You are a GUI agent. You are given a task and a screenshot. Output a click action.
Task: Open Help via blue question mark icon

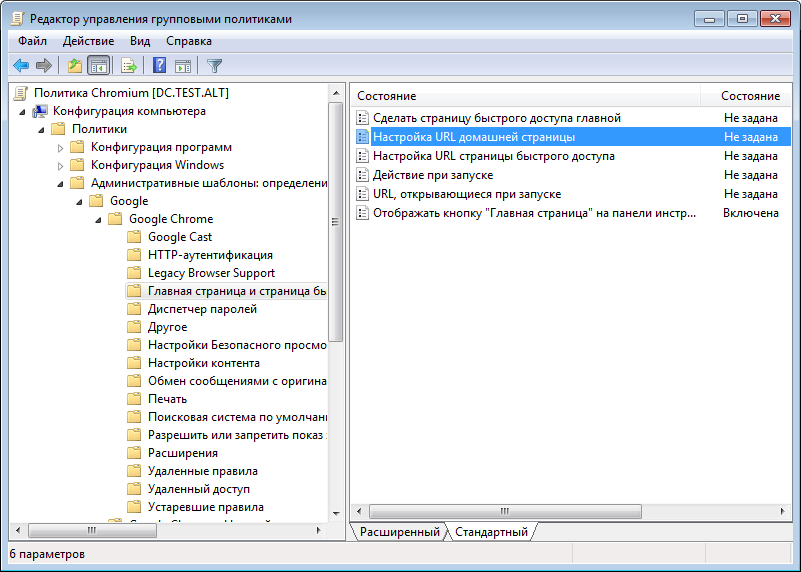coord(159,66)
